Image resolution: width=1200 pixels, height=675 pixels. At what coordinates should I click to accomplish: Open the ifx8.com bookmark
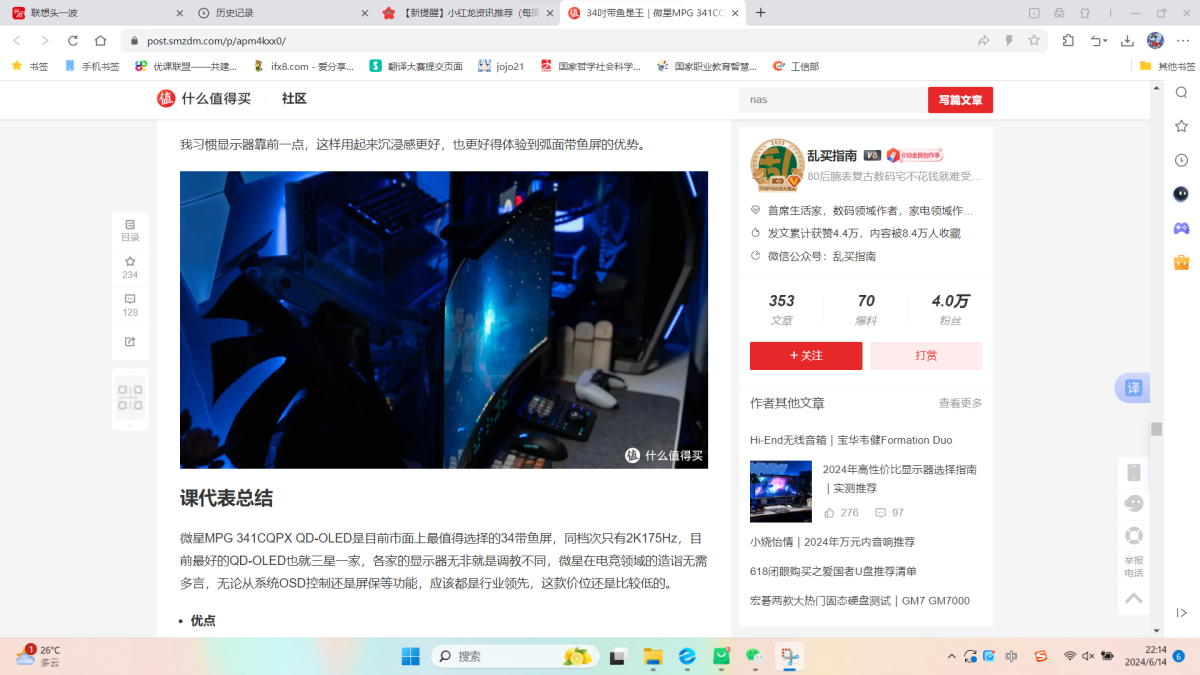click(304, 67)
